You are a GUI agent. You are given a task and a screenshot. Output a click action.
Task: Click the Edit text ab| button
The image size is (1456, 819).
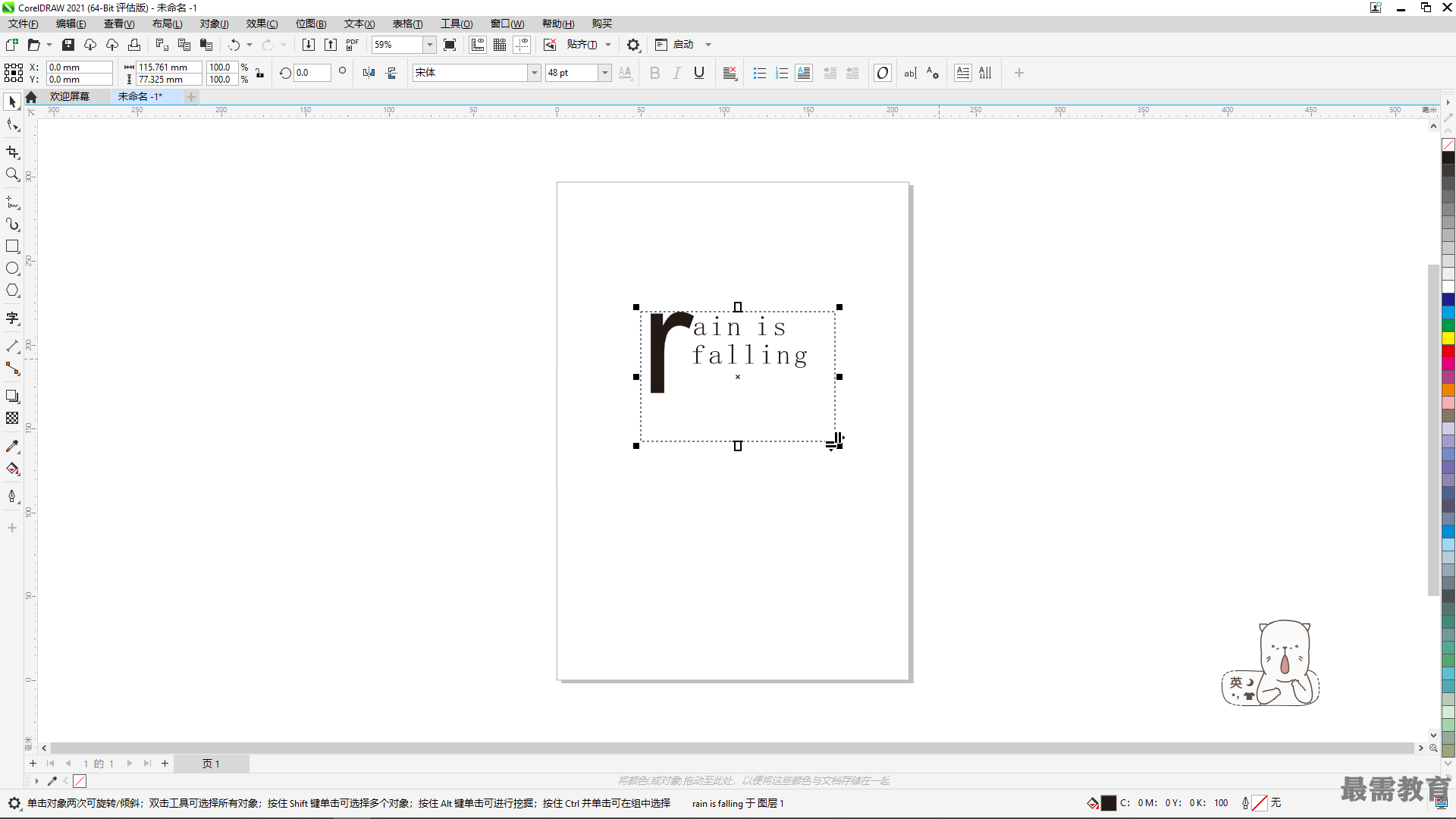click(x=910, y=73)
